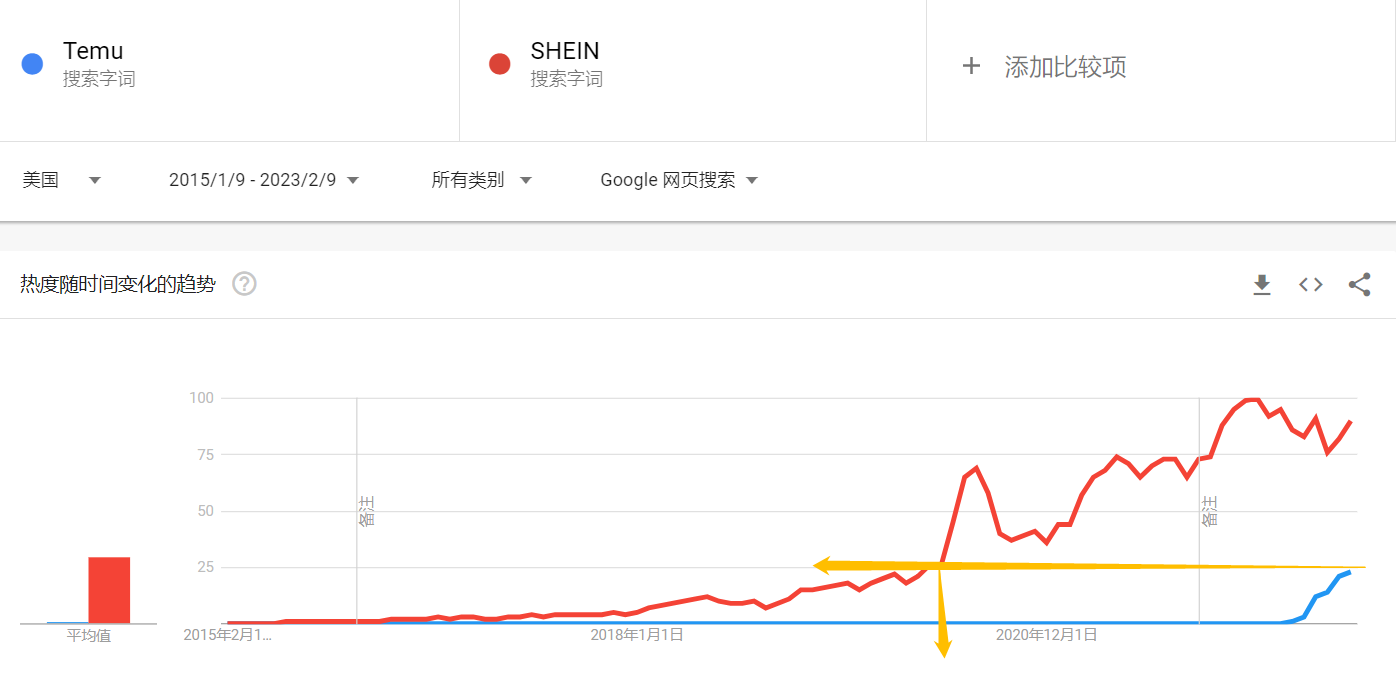Open the help question mark icon
1396x682 pixels.
pyautogui.click(x=244, y=284)
